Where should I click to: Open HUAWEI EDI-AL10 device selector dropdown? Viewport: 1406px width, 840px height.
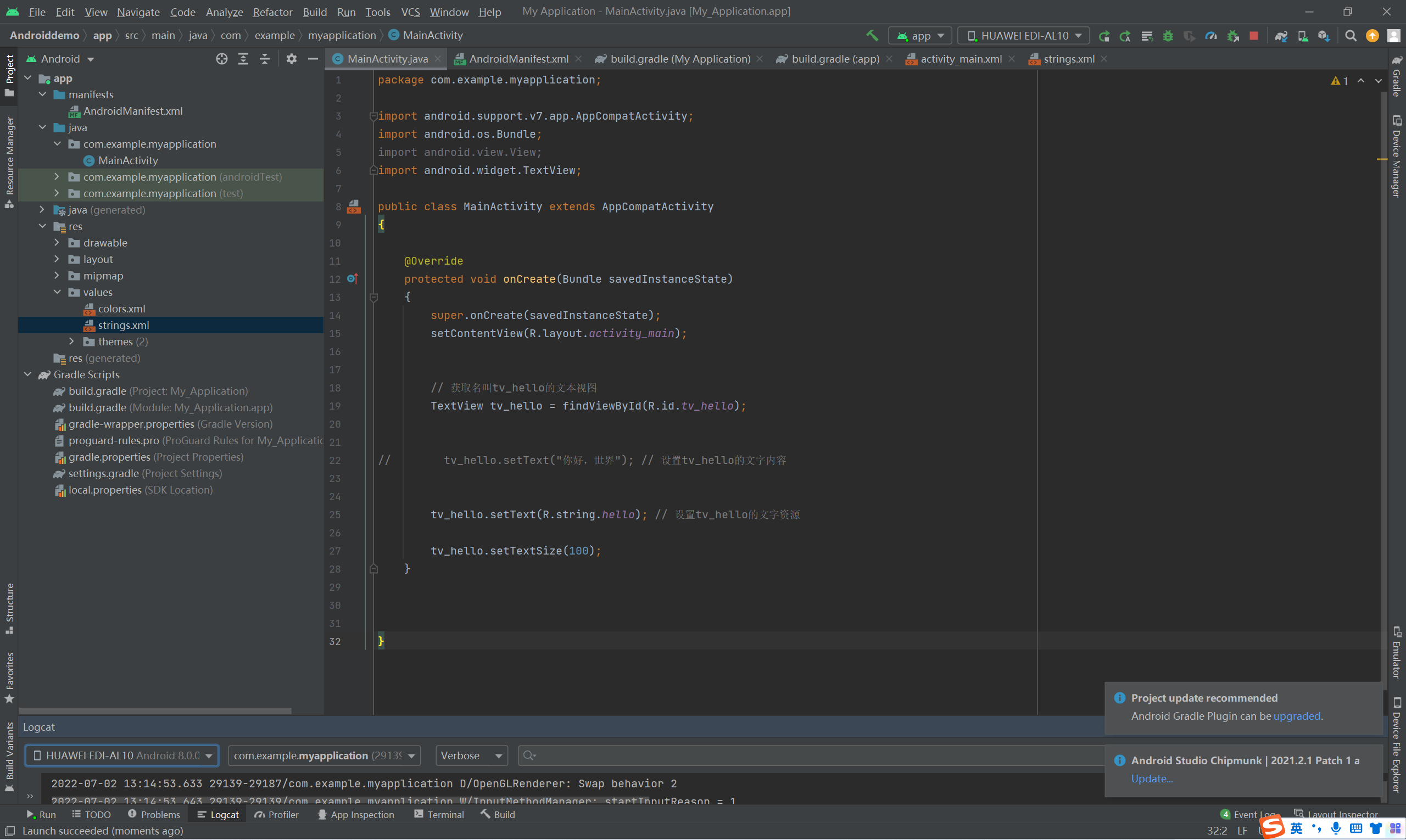point(1023,36)
